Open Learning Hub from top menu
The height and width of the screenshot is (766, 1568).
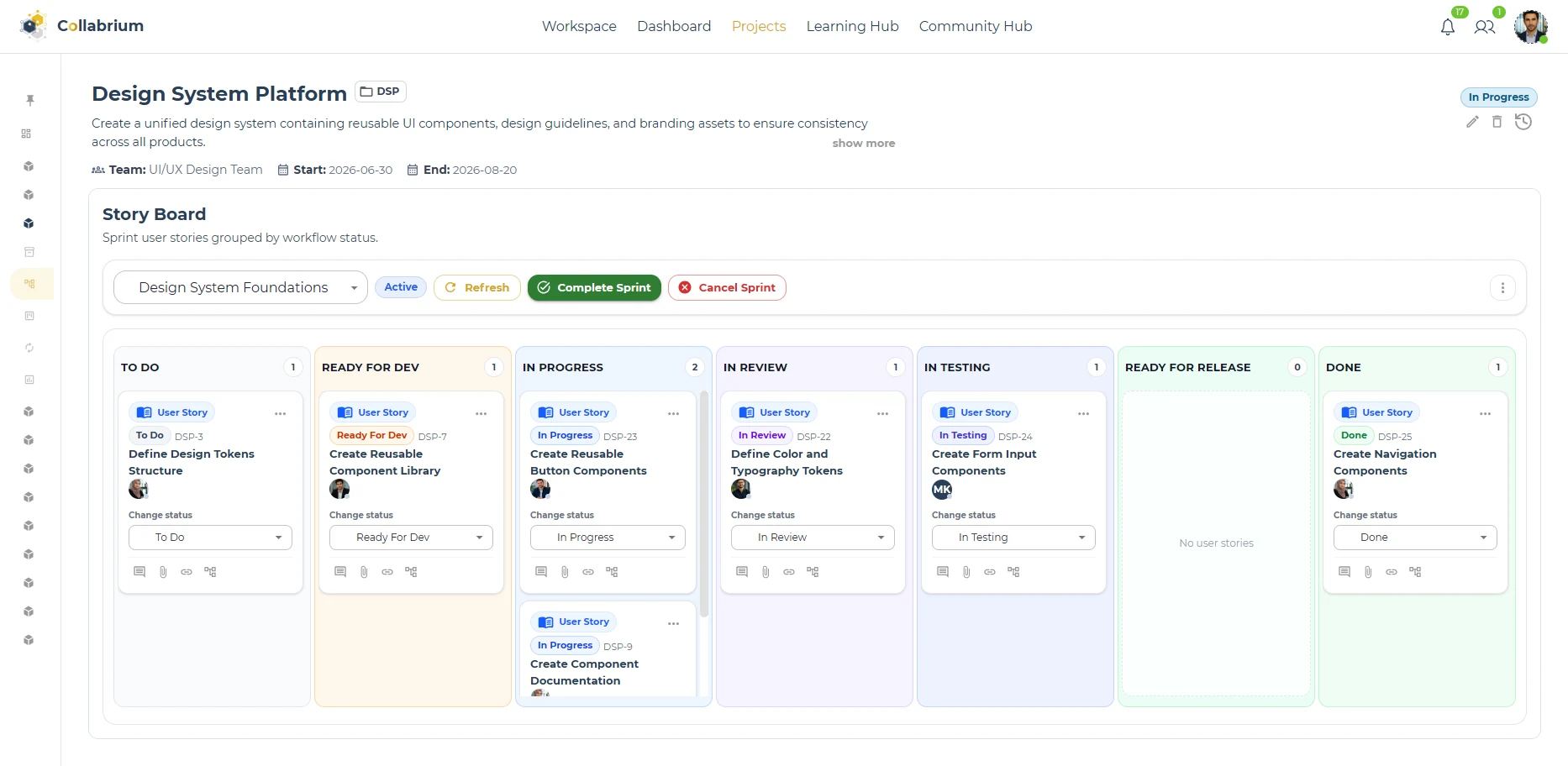point(852,26)
